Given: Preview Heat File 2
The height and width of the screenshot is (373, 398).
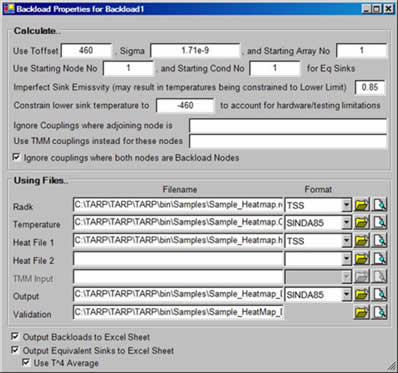Looking at the screenshot, I should point(380,258).
